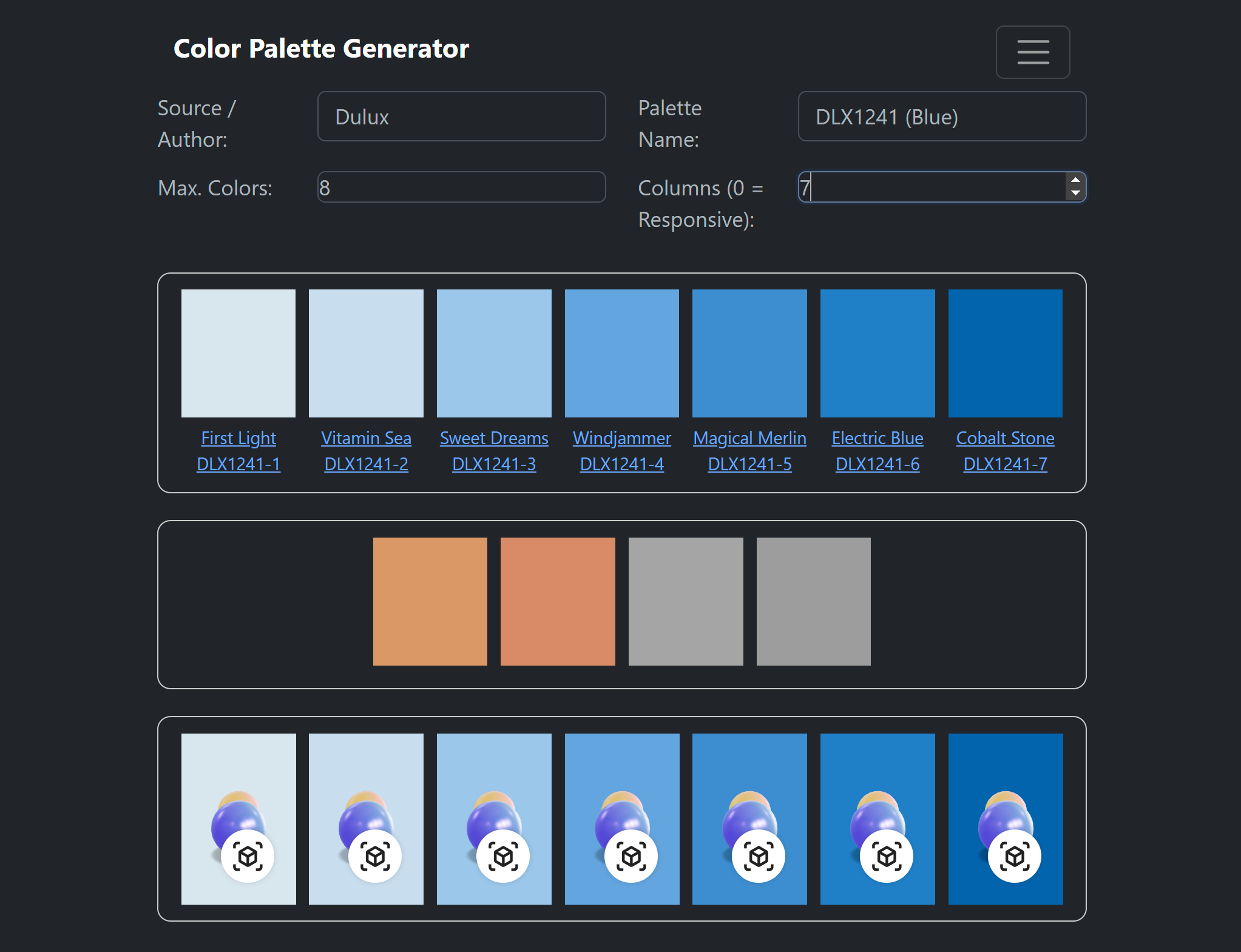Open the Vitamin Sea link
The height and width of the screenshot is (952, 1241).
click(366, 438)
